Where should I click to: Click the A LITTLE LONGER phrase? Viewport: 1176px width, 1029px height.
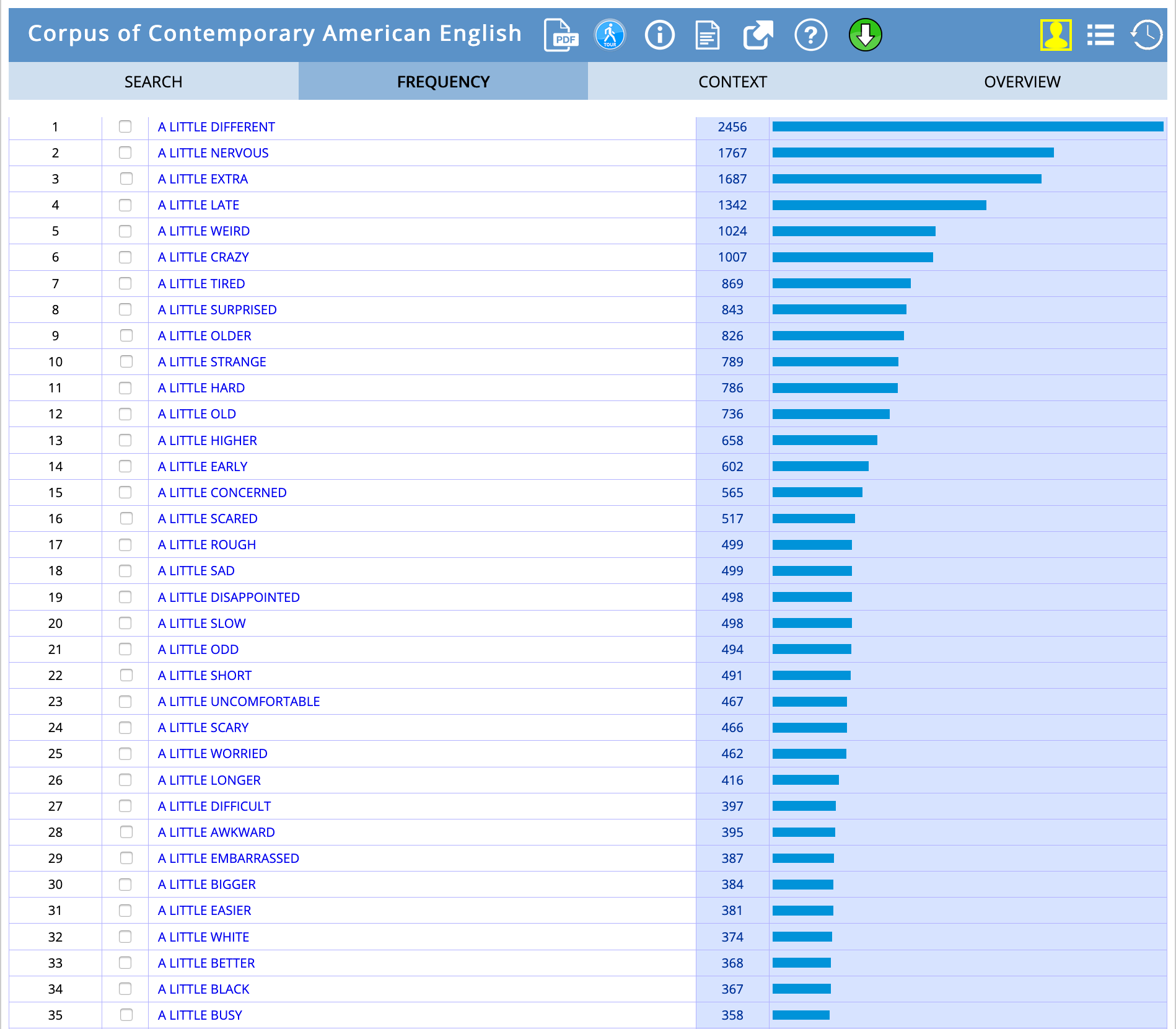click(x=209, y=780)
